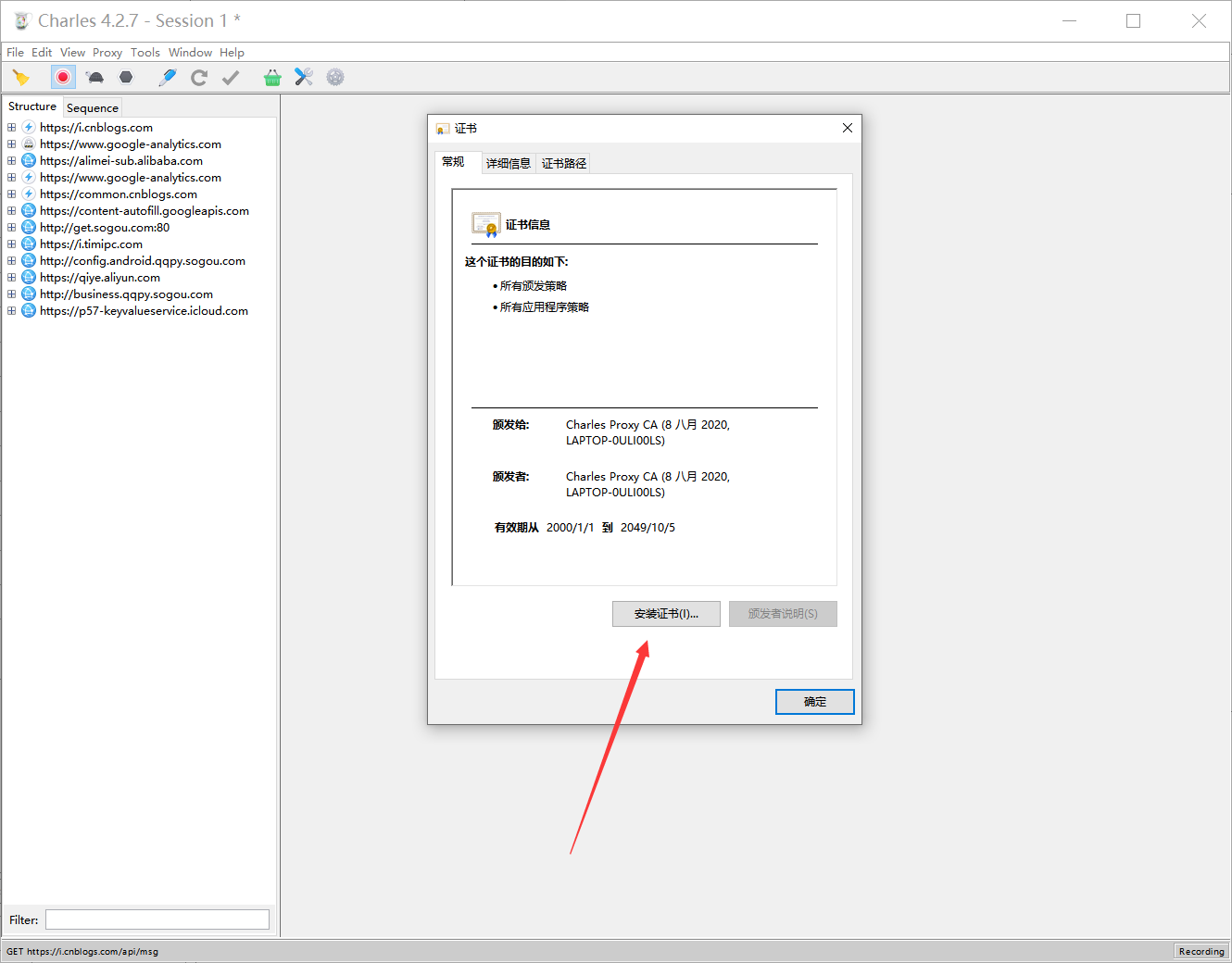Viewport: 1232px width, 963px height.
Task: Click the 所有颁发策略 bullet text
Action: coord(533,286)
